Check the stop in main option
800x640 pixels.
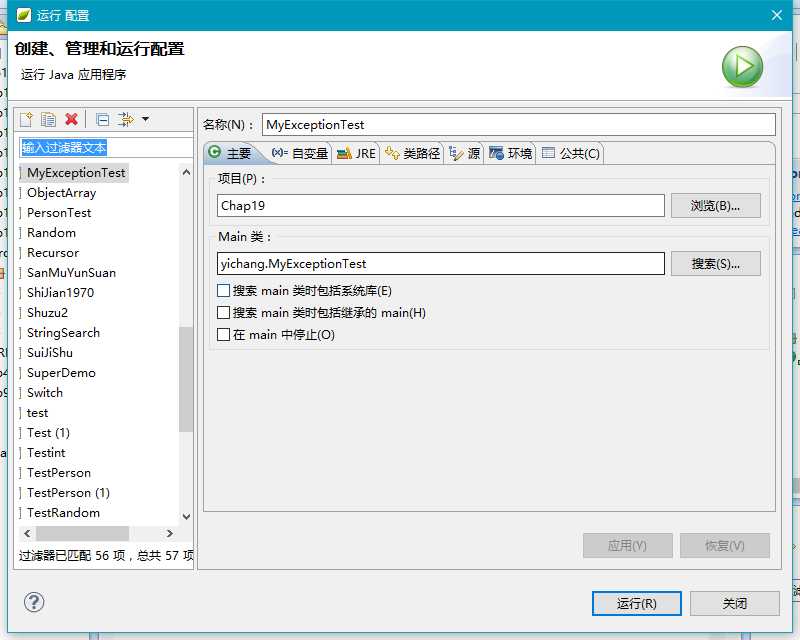click(x=223, y=334)
